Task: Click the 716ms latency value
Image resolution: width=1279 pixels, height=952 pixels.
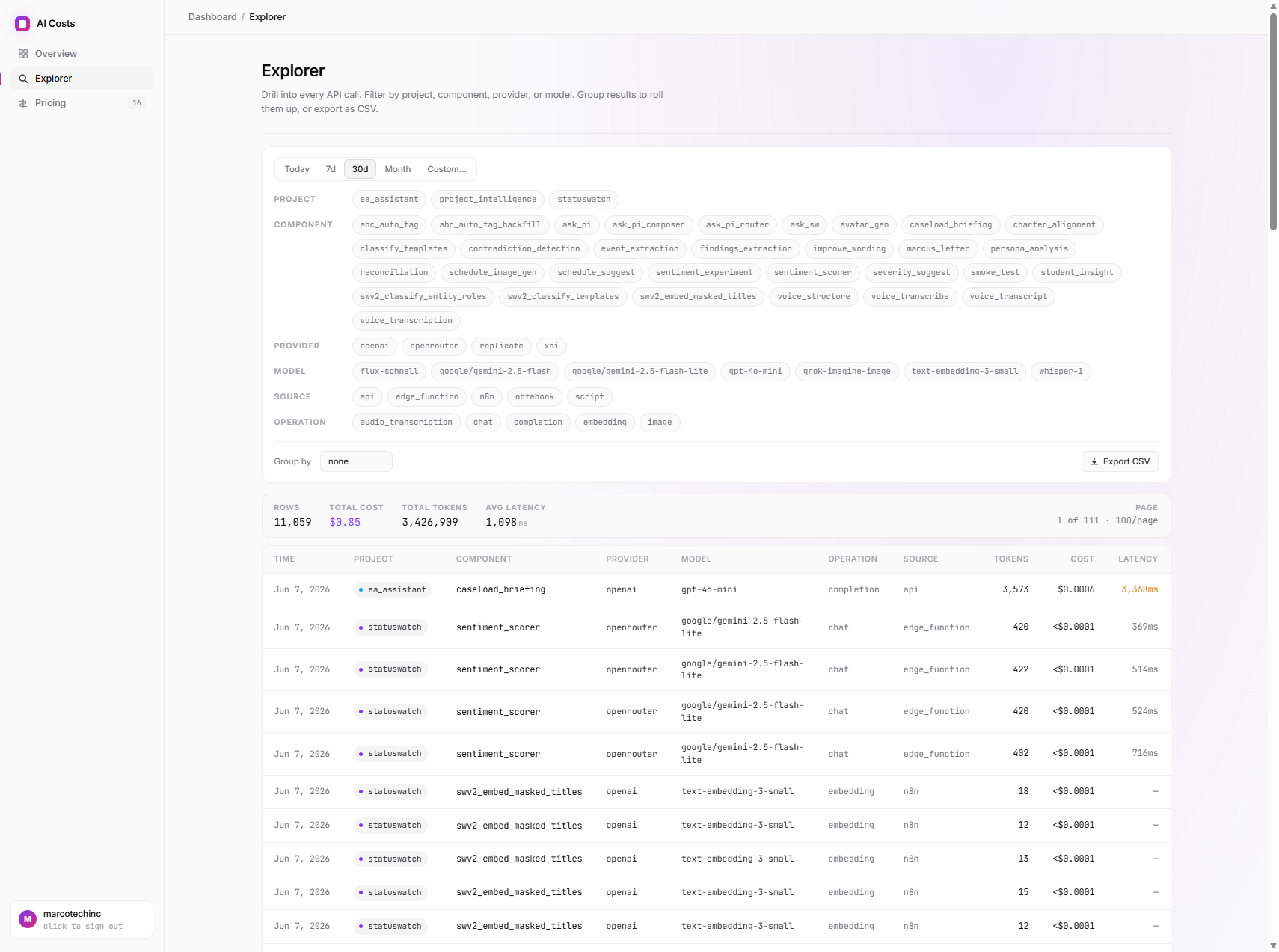Action: pyautogui.click(x=1144, y=754)
